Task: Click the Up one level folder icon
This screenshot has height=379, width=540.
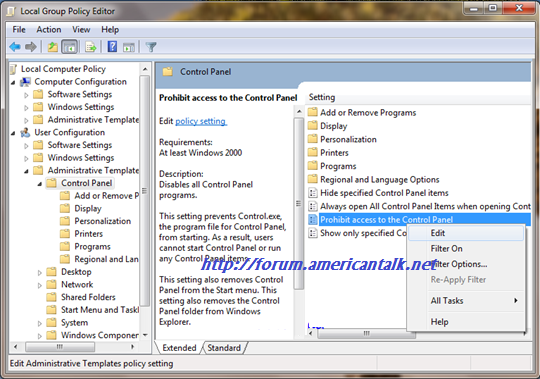Action: (x=53, y=46)
